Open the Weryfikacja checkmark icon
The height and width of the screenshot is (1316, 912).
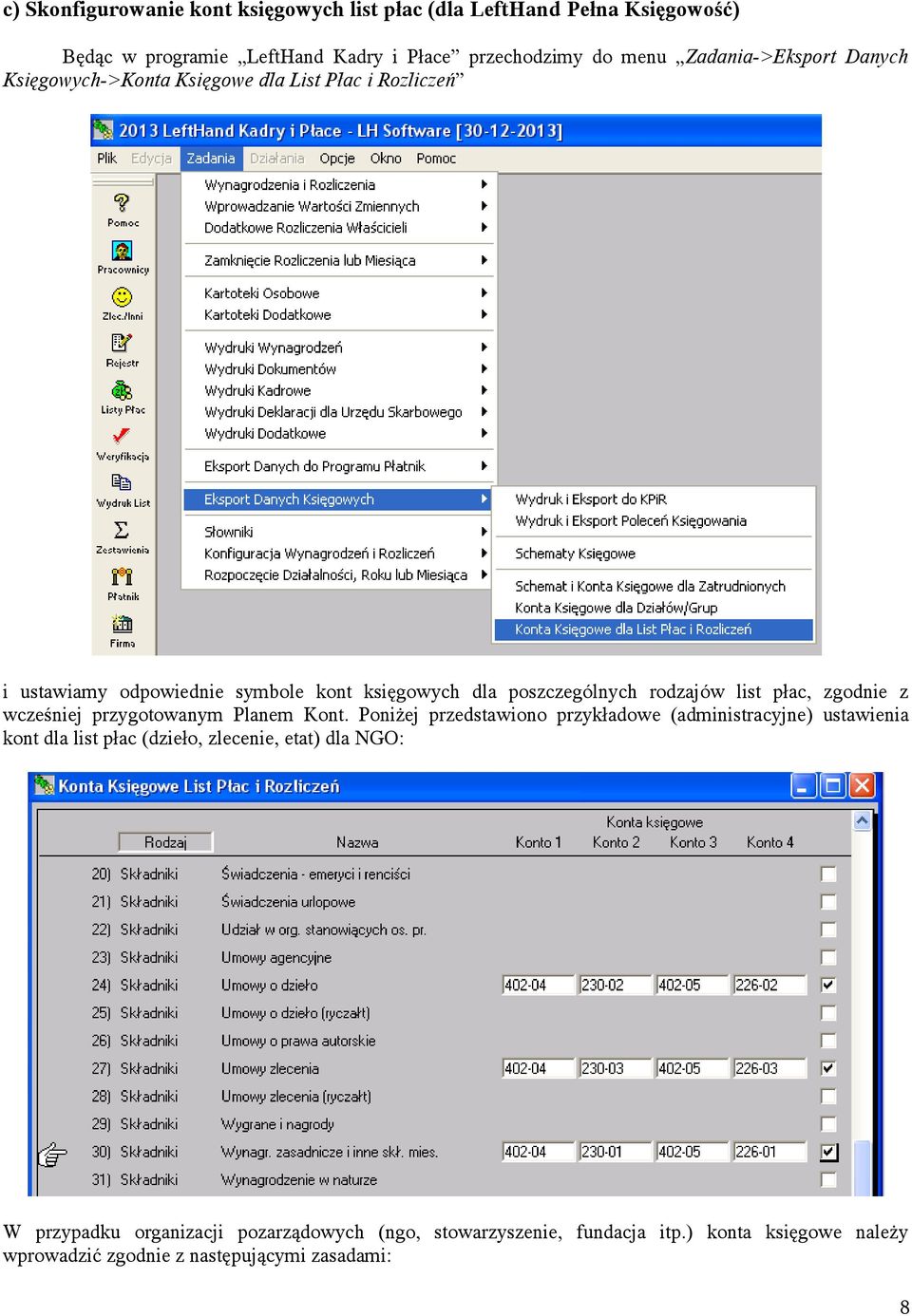(123, 436)
